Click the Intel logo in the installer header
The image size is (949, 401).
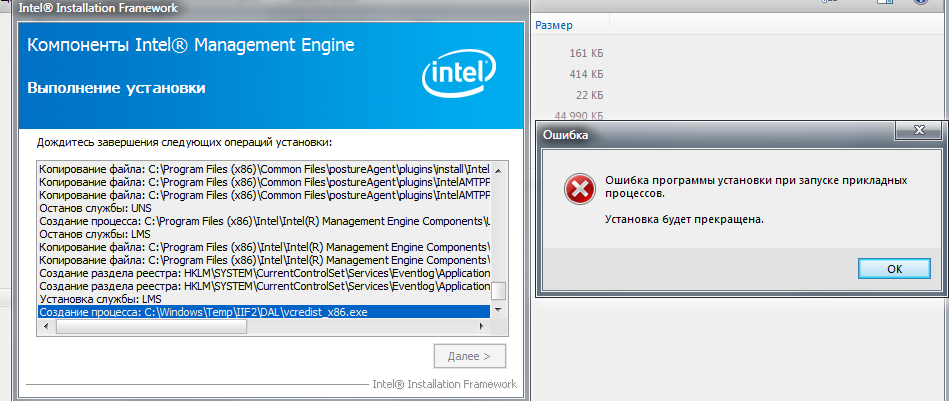(458, 72)
